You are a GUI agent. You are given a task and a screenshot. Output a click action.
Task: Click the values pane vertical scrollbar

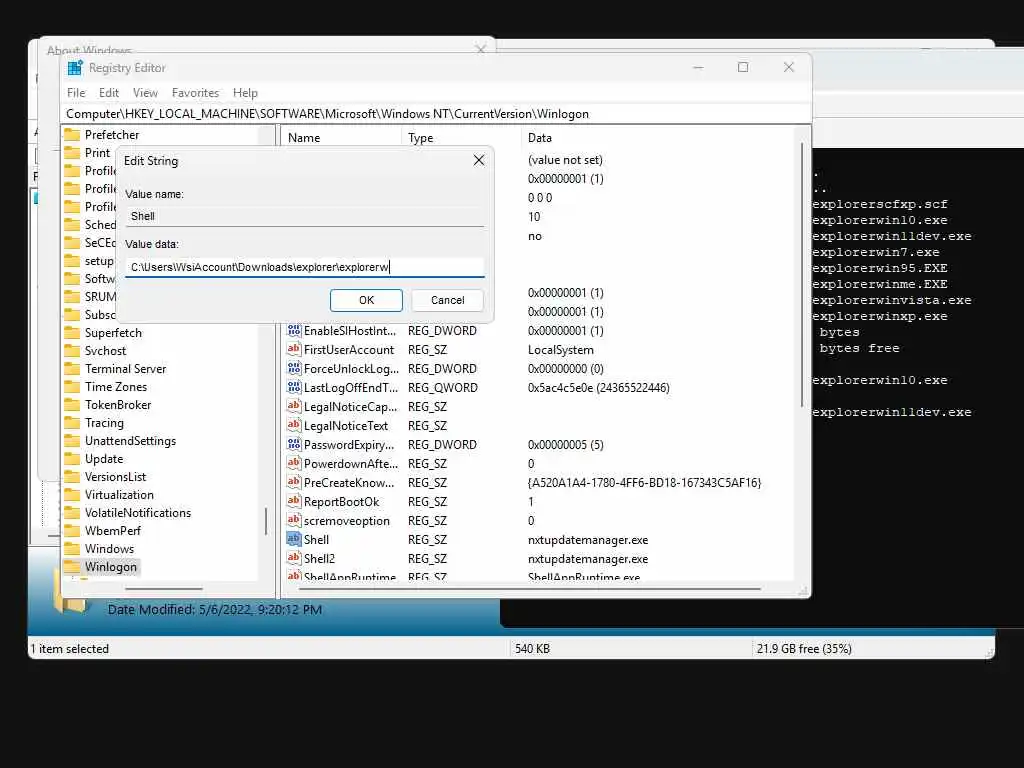(x=802, y=274)
